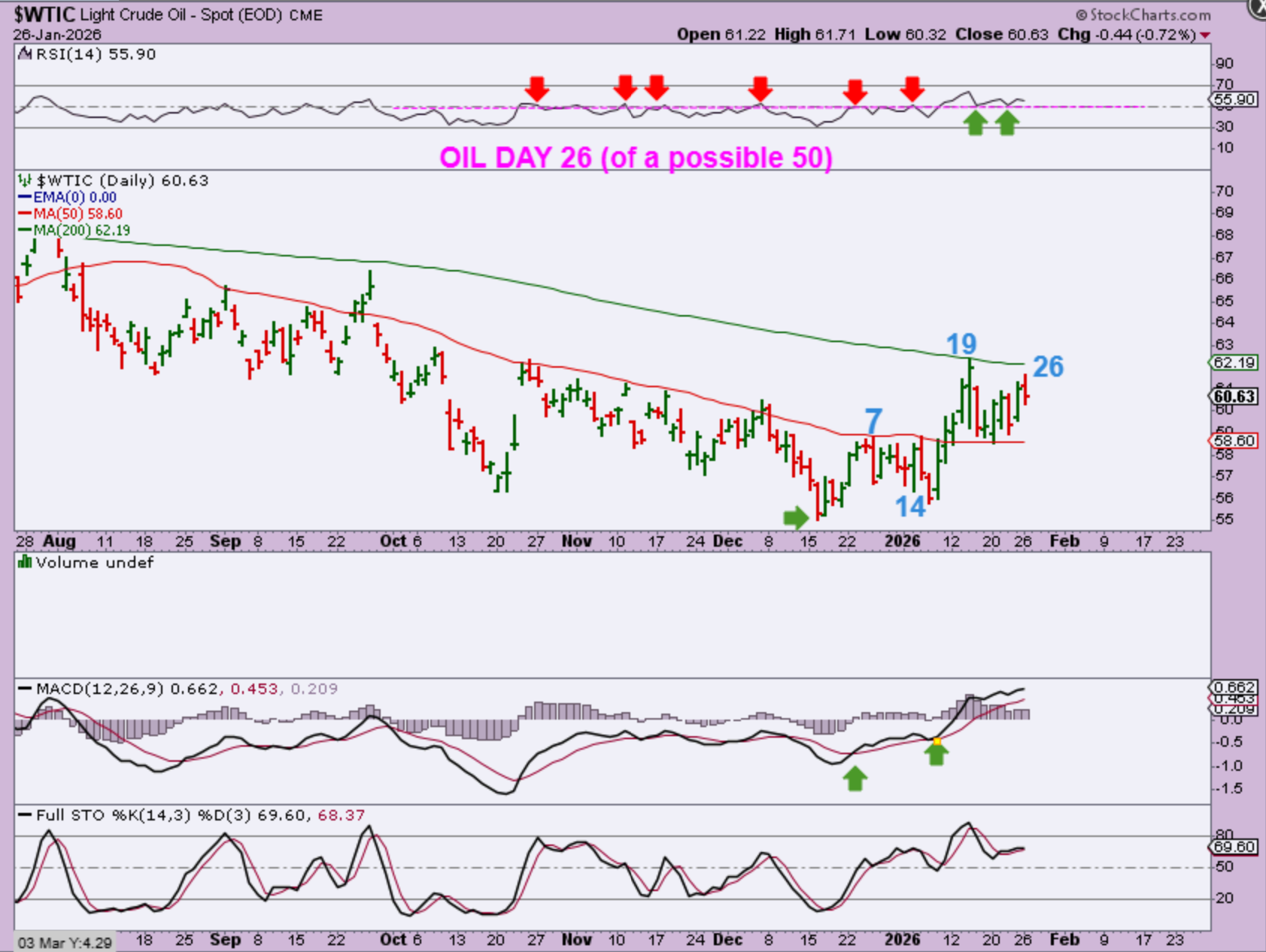Click the Feb label on the price panel date axis

click(1064, 541)
